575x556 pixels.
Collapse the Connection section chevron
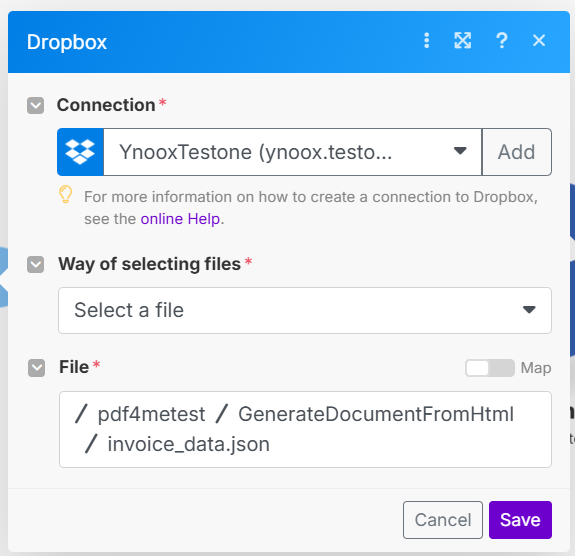click(x=36, y=106)
